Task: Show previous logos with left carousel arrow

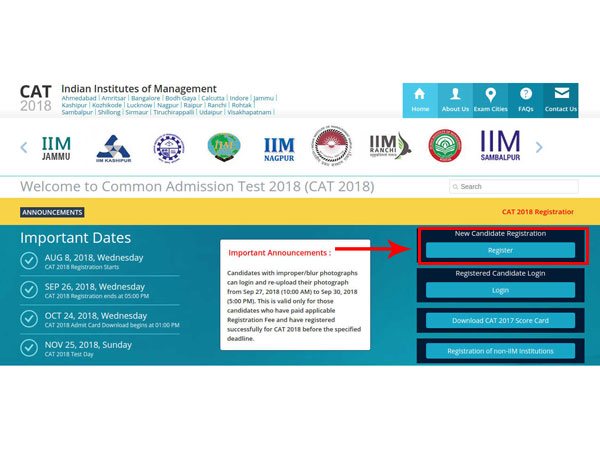Action: click(x=24, y=147)
